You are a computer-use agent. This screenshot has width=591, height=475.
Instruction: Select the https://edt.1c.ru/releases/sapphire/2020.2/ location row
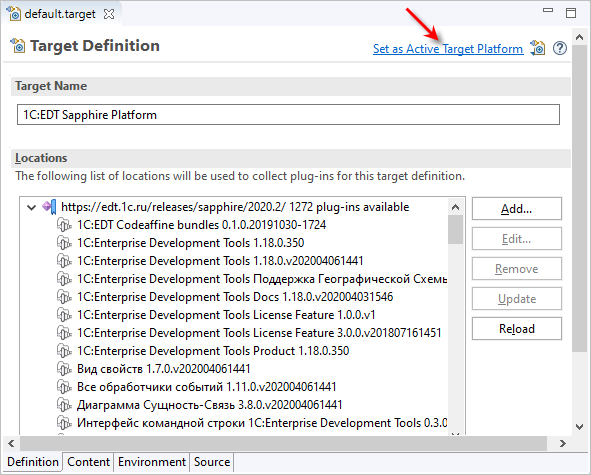pos(235,207)
